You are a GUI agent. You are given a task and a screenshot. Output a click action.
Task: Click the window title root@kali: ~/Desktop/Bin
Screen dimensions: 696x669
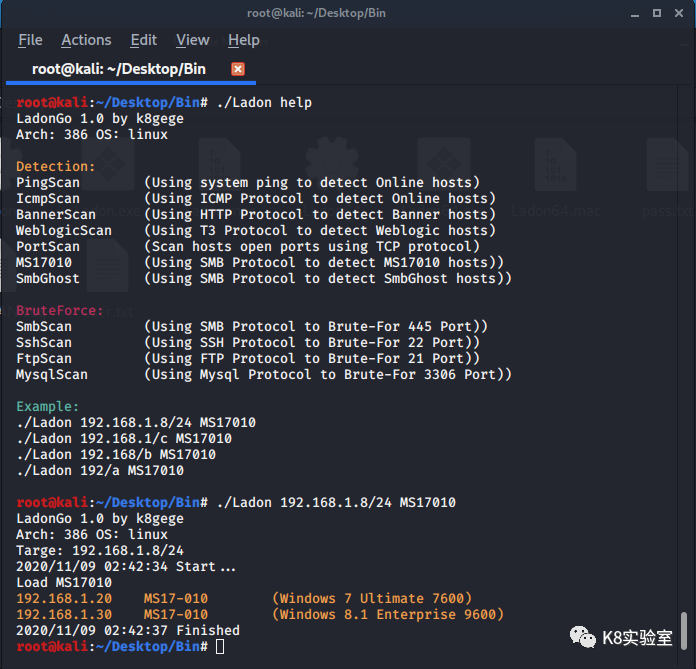(x=316, y=13)
